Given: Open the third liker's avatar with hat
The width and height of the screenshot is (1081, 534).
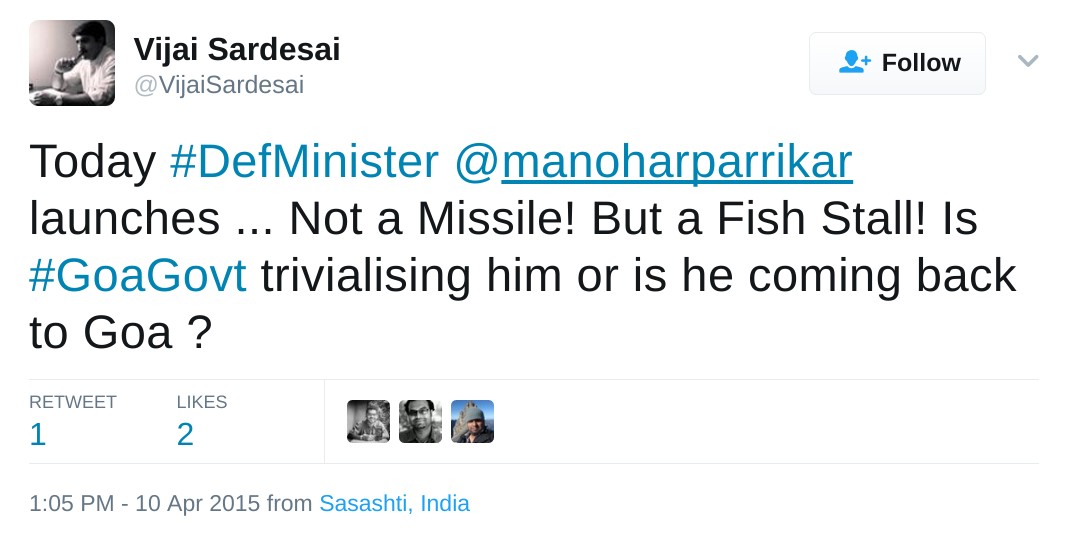Looking at the screenshot, I should tap(472, 422).
